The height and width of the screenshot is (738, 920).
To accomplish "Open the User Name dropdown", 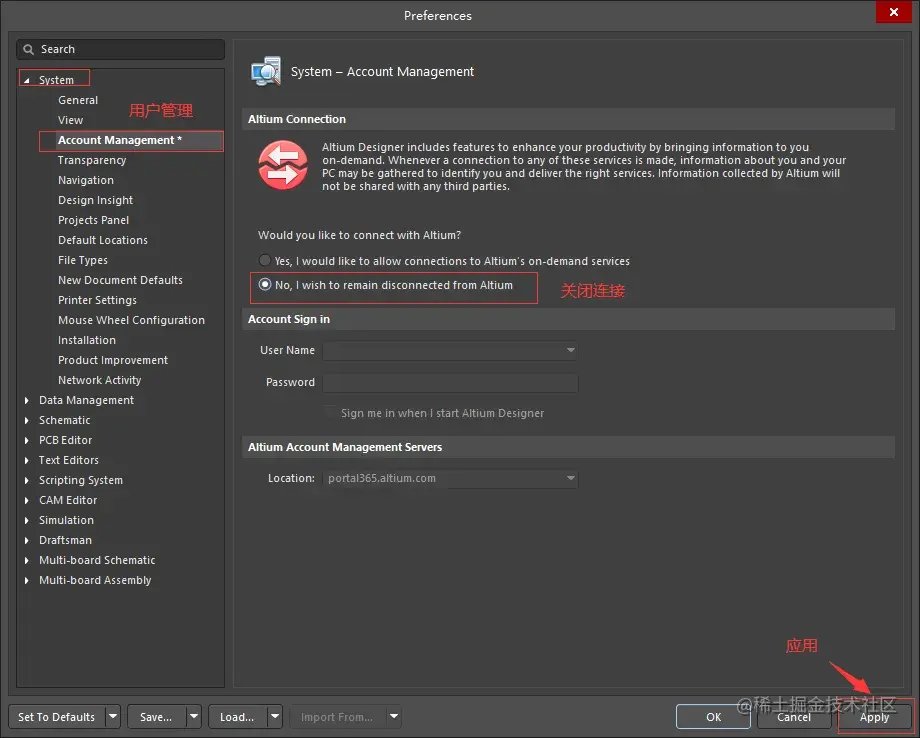I will [570, 350].
